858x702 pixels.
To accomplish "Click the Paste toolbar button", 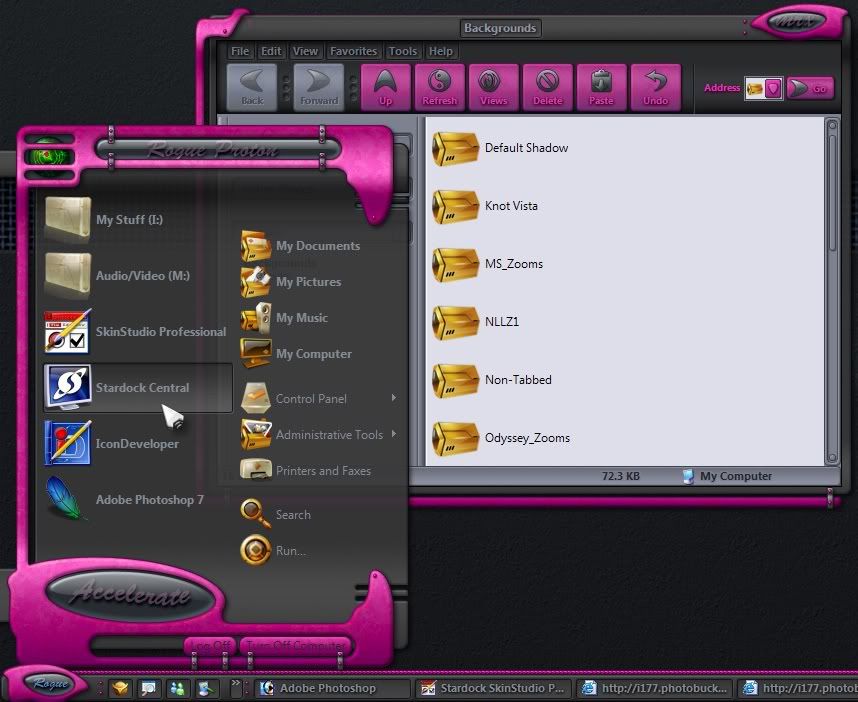I will (x=601, y=88).
